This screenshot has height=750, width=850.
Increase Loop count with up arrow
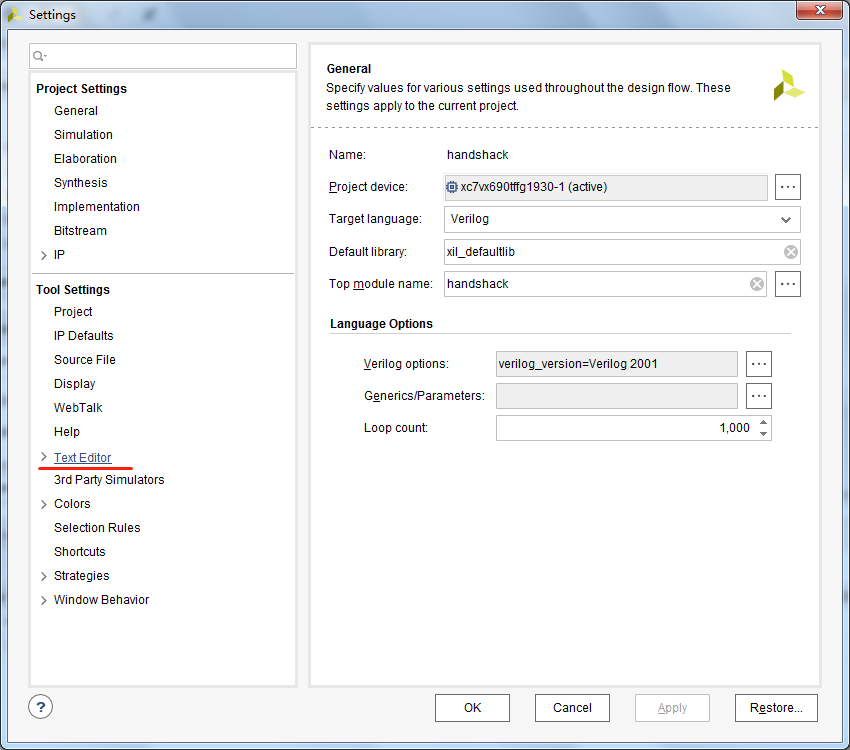tap(763, 422)
